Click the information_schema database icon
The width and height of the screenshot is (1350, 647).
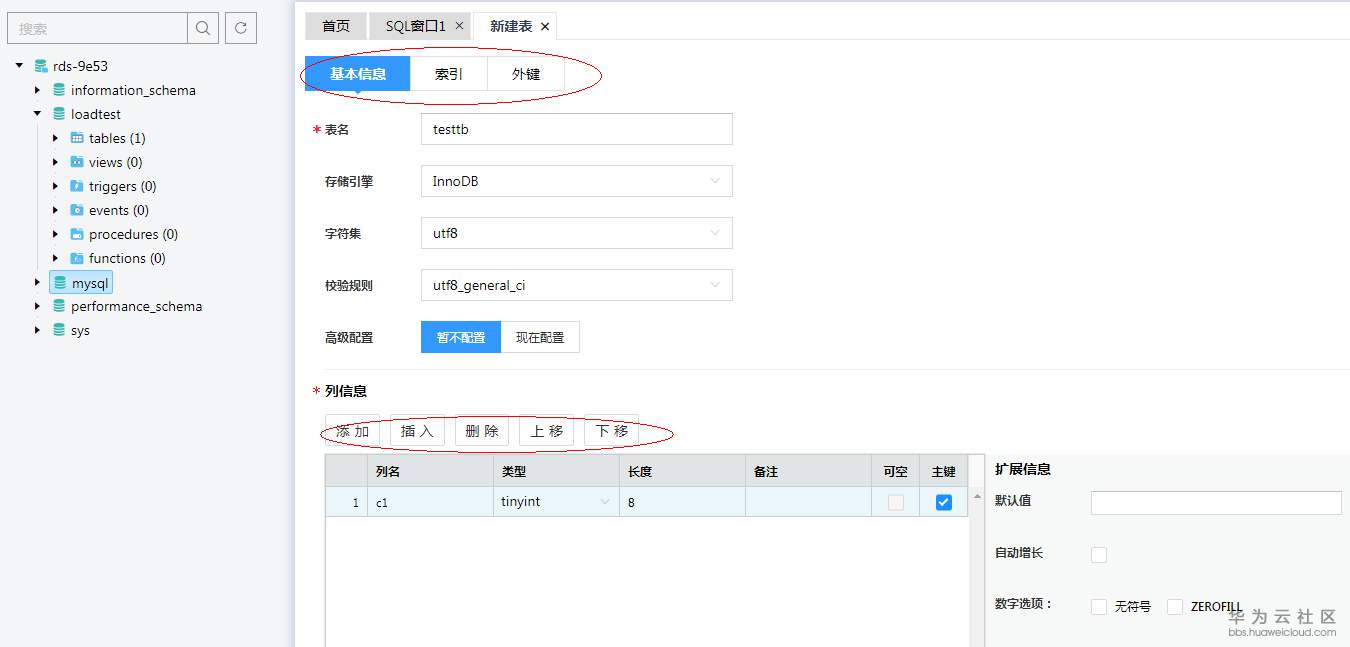pos(59,90)
